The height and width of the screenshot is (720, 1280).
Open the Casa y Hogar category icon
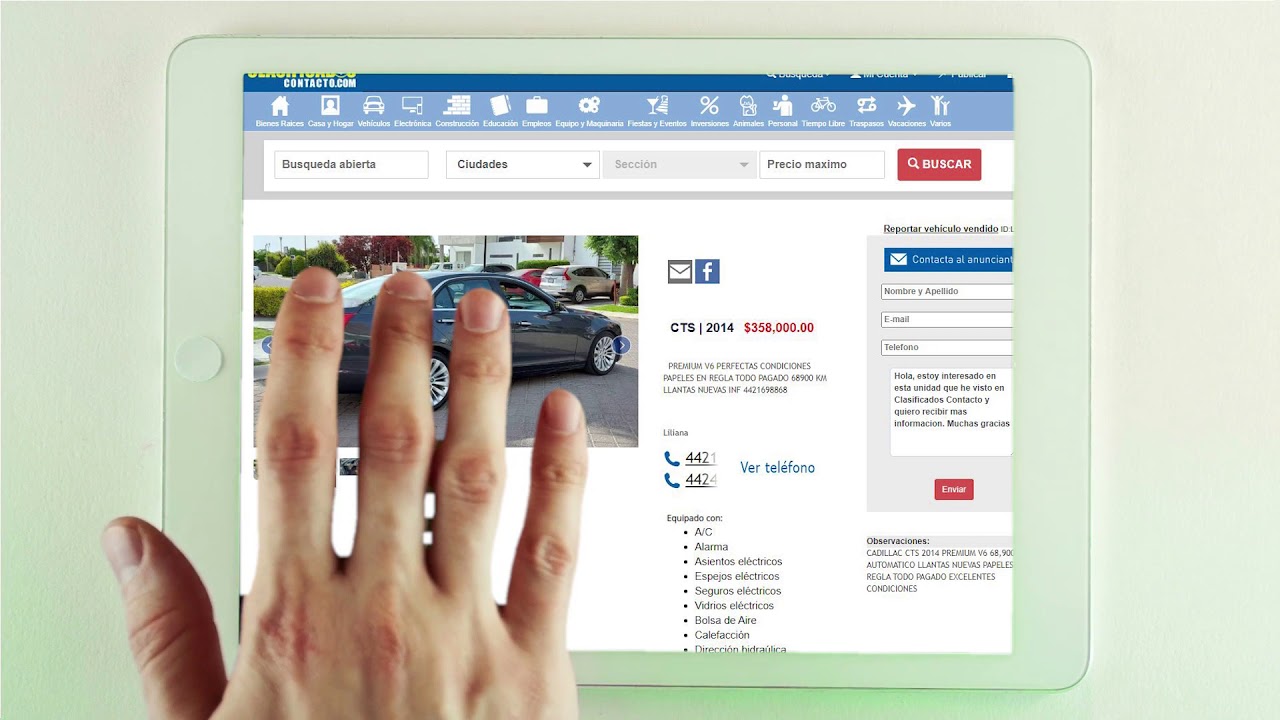pyautogui.click(x=330, y=106)
